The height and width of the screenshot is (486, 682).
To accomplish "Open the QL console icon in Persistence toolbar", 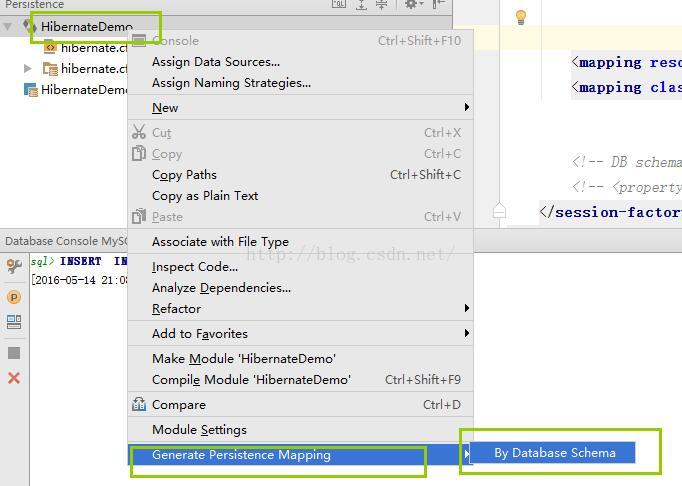I will [x=339, y=4].
